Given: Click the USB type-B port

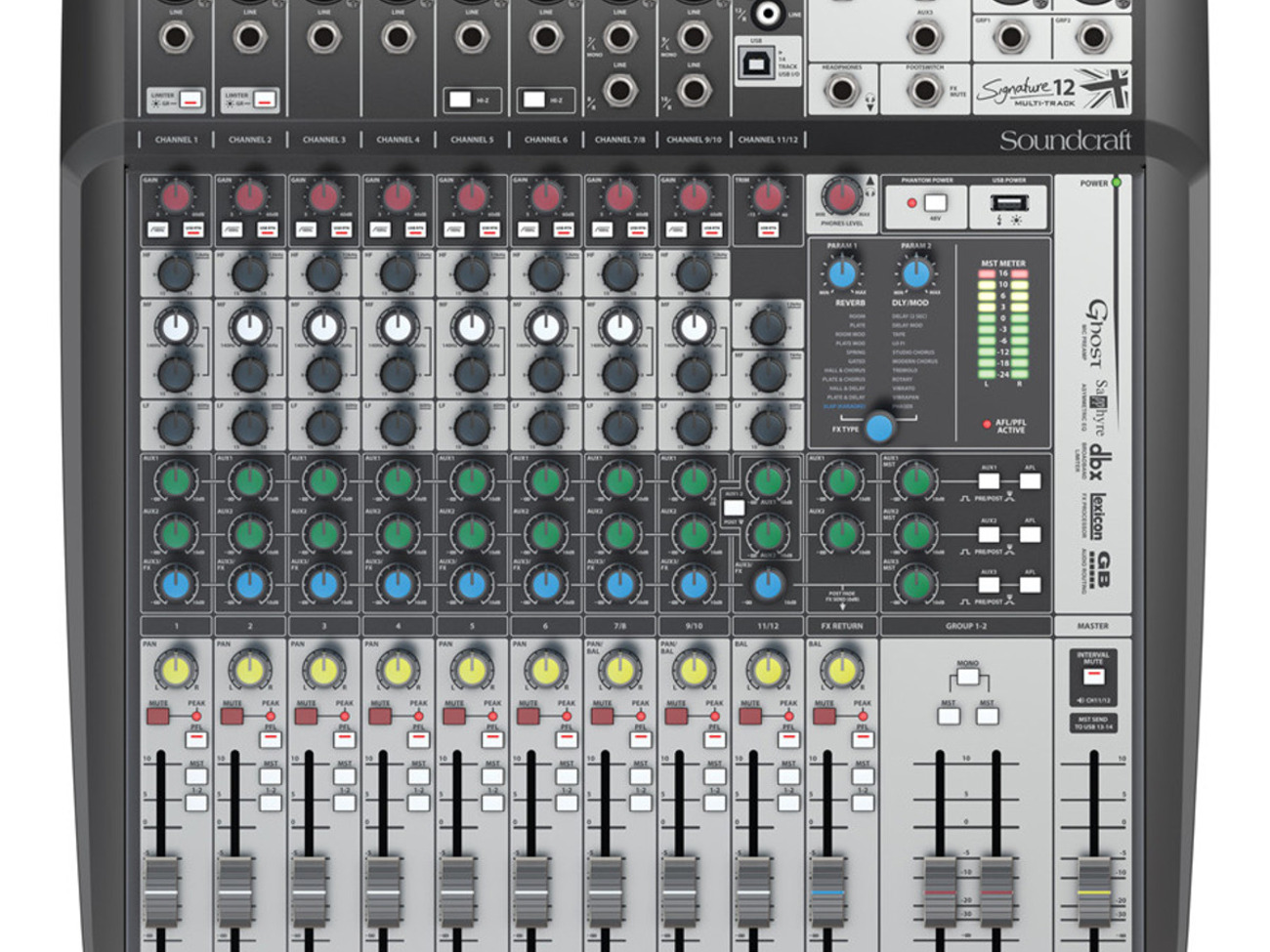Looking at the screenshot, I should (x=755, y=62).
